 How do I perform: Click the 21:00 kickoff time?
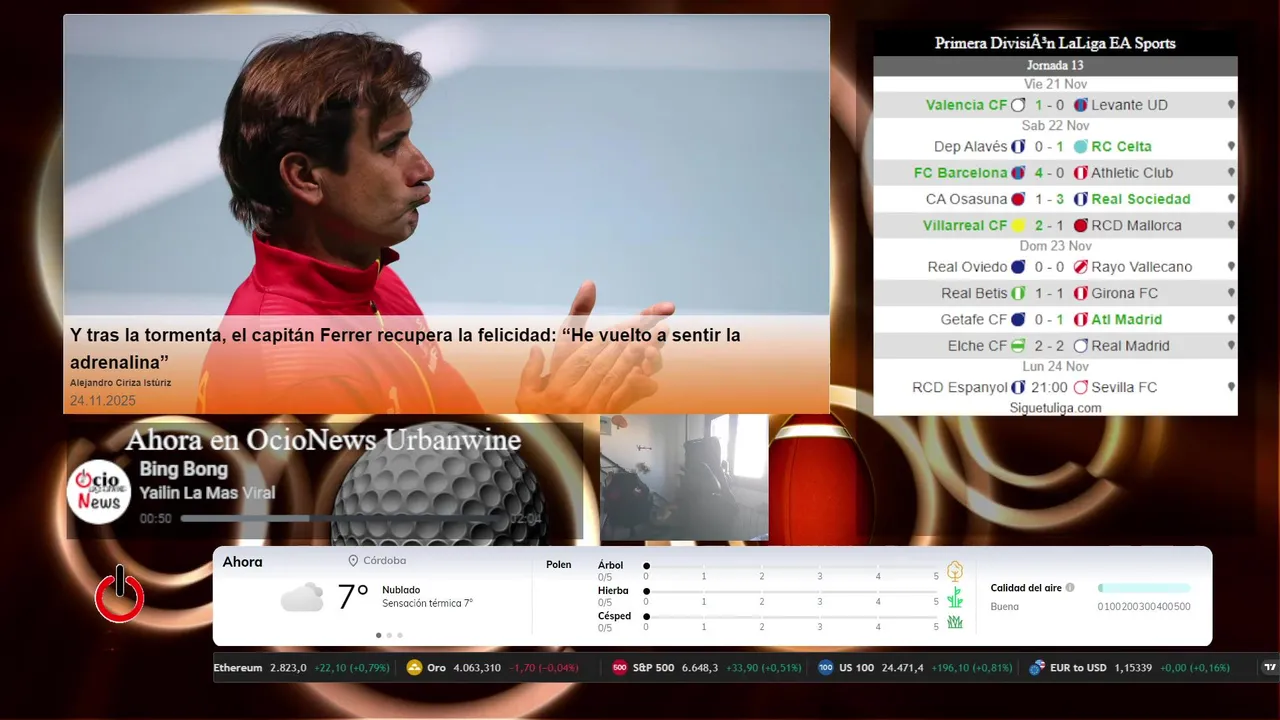point(1049,387)
